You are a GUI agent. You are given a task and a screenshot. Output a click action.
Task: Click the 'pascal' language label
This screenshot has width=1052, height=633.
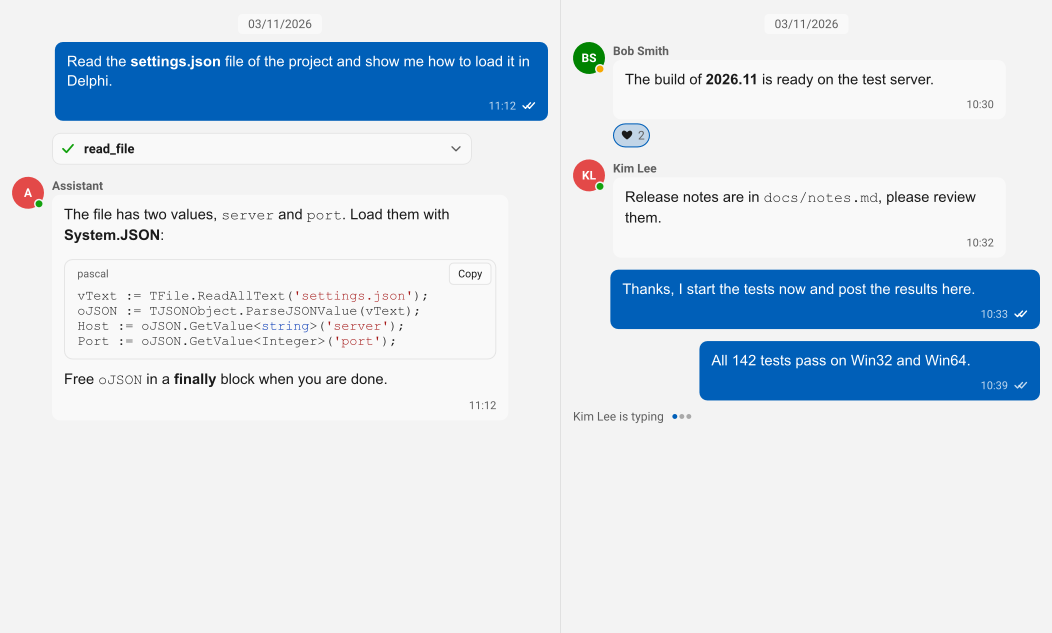click(93, 274)
